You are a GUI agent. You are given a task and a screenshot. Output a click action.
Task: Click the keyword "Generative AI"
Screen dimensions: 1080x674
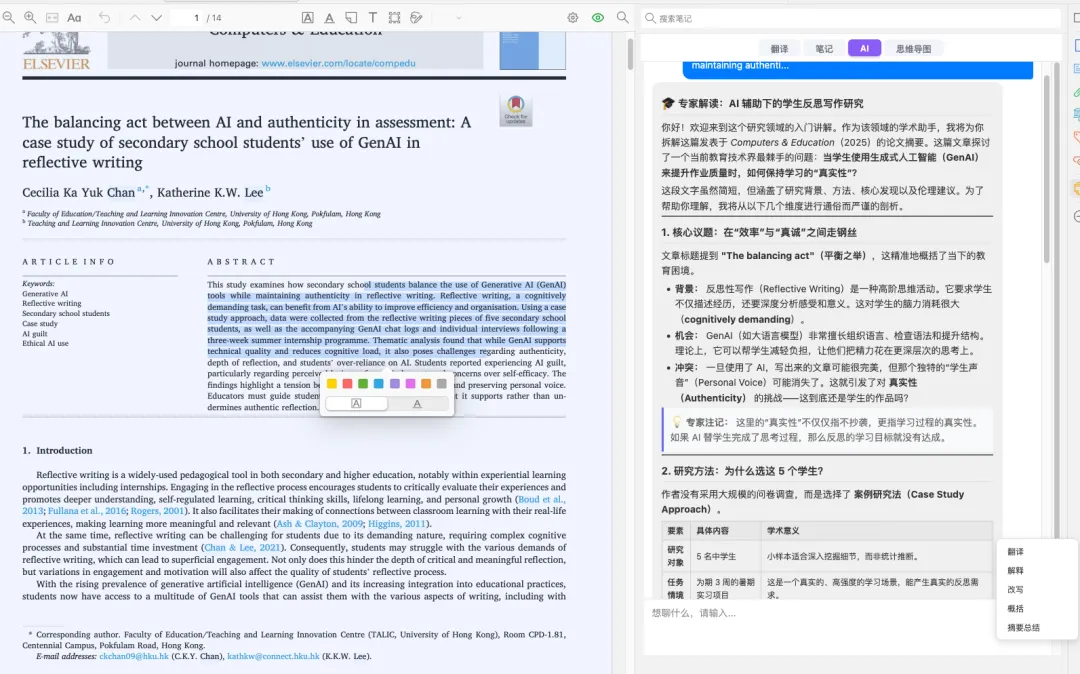coord(45,293)
